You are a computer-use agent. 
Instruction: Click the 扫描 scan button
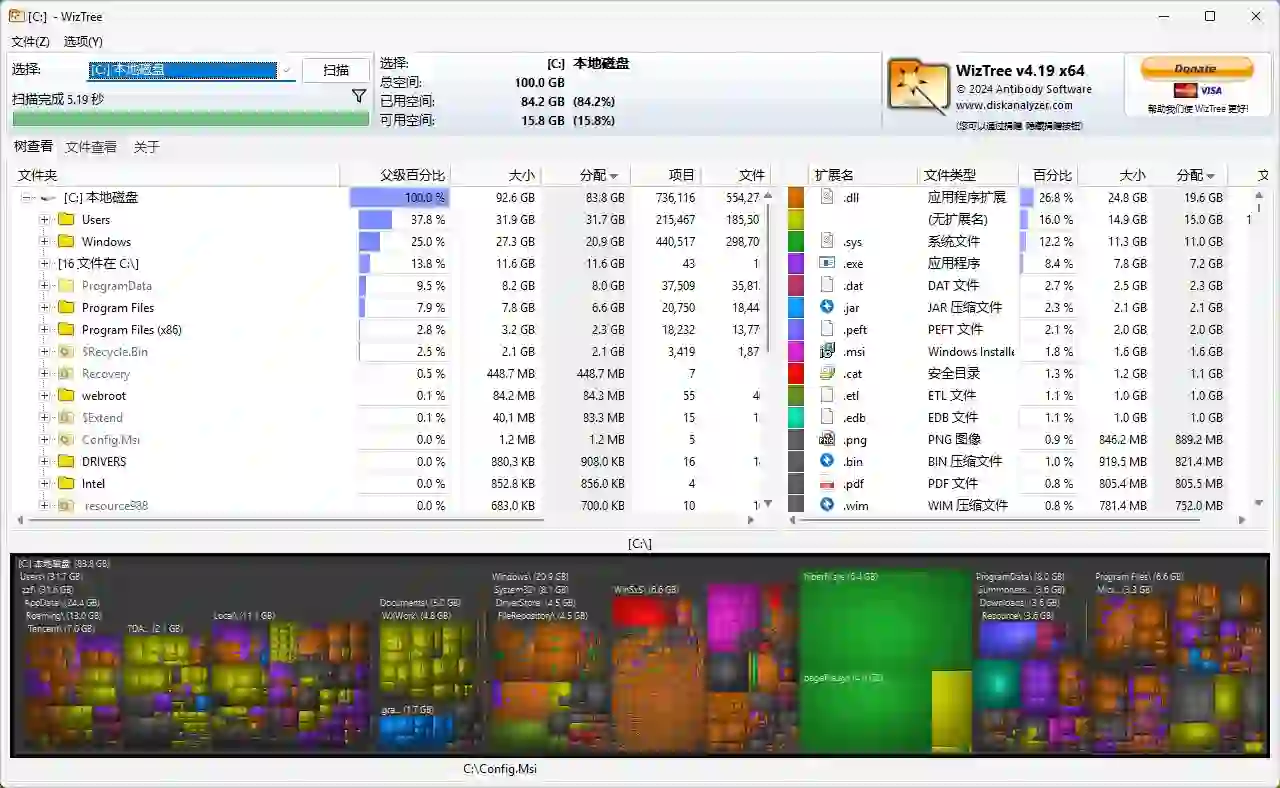335,71
